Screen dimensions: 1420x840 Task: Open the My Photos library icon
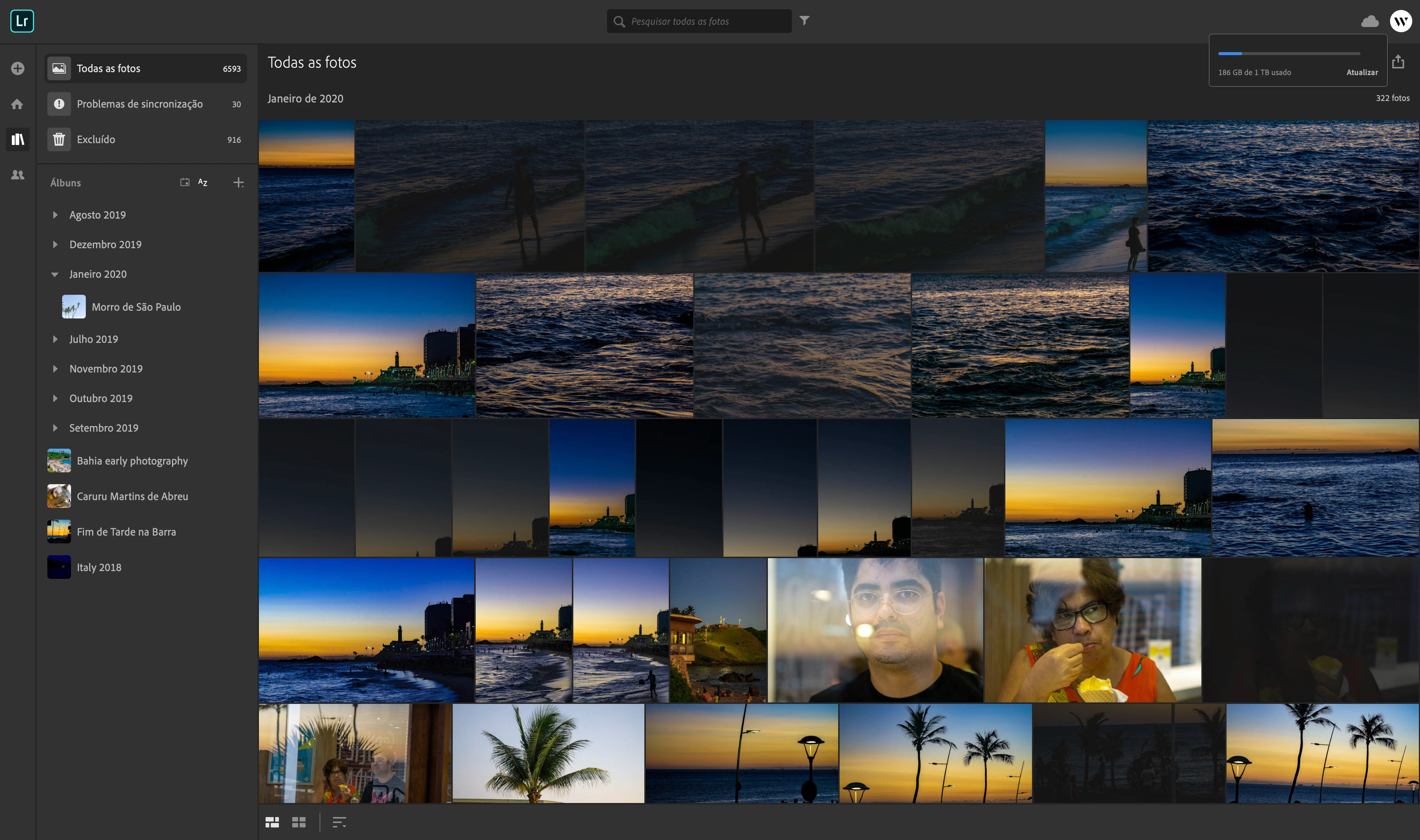(x=17, y=139)
